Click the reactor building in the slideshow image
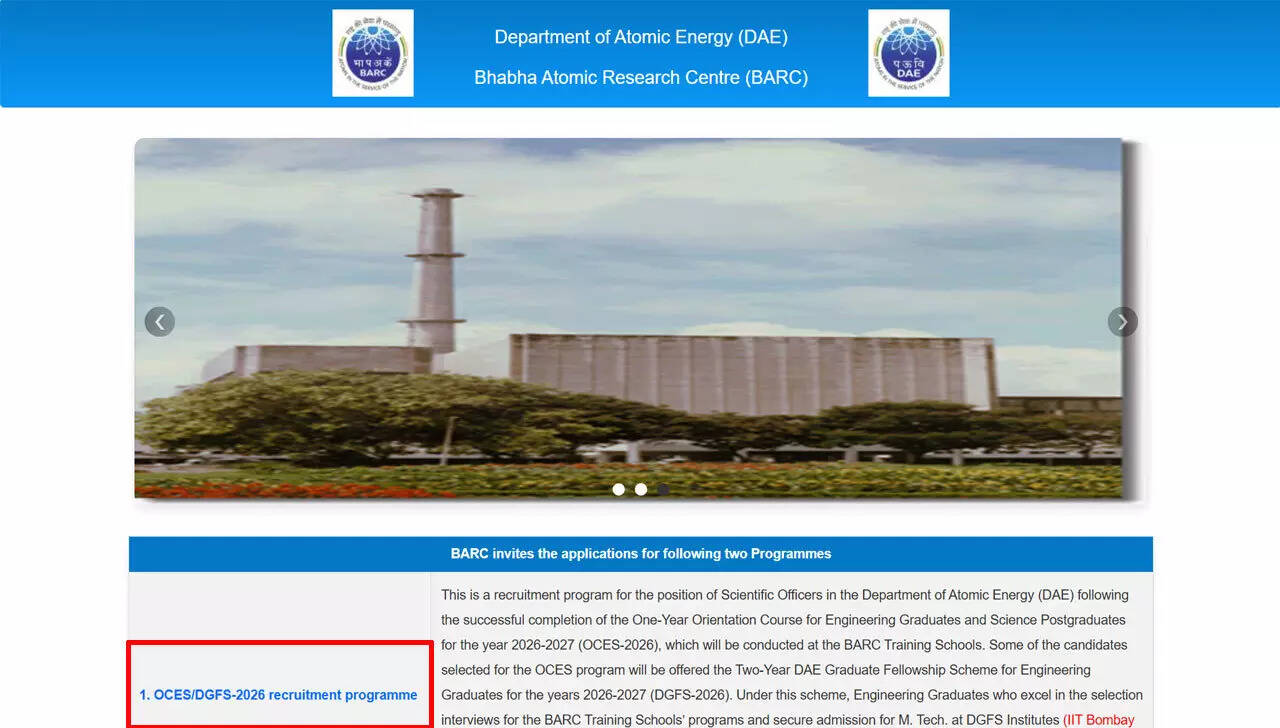 coord(750,375)
